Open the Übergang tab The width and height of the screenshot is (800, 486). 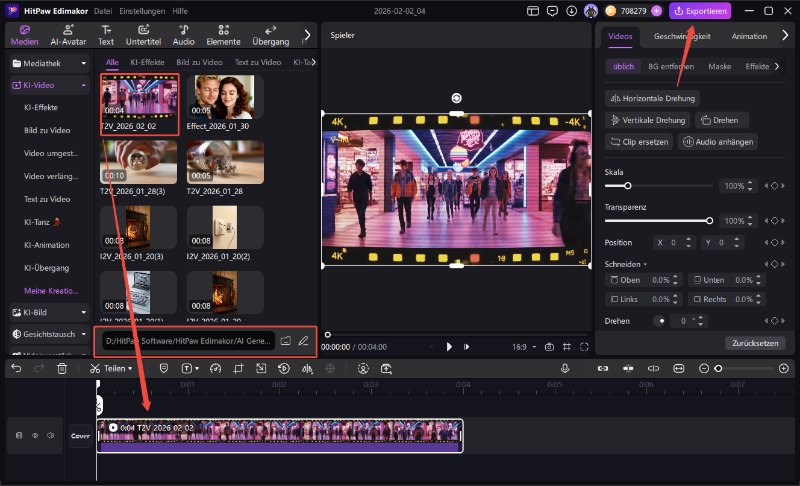[x=270, y=36]
